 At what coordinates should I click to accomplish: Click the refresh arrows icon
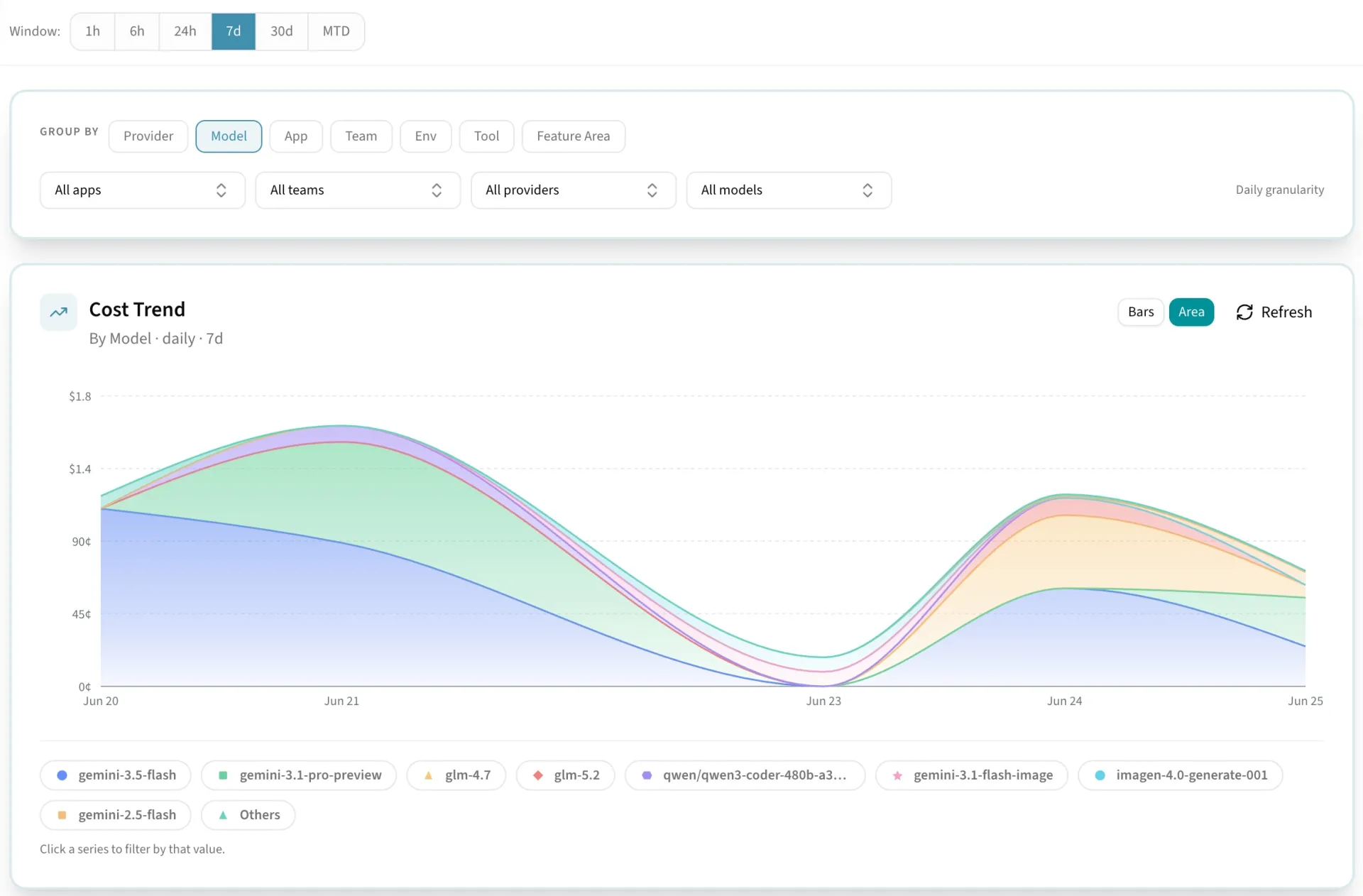[1244, 312]
